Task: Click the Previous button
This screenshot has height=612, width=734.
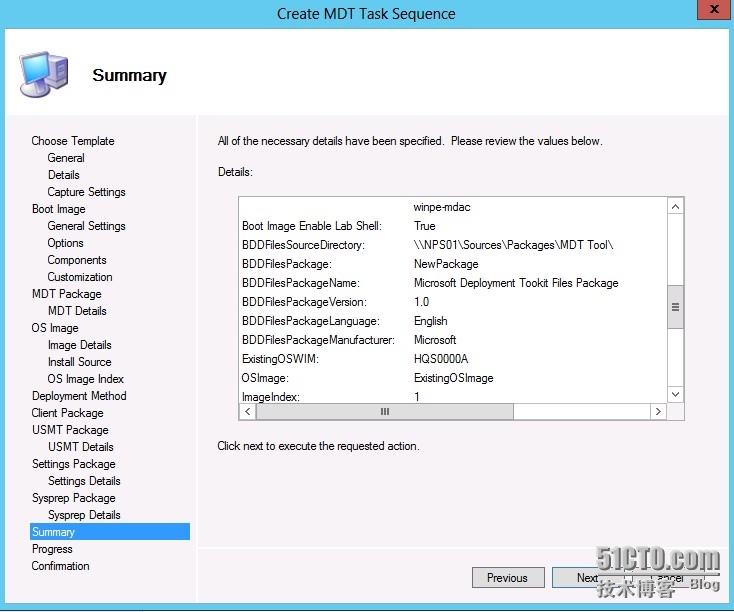Action: [x=507, y=578]
